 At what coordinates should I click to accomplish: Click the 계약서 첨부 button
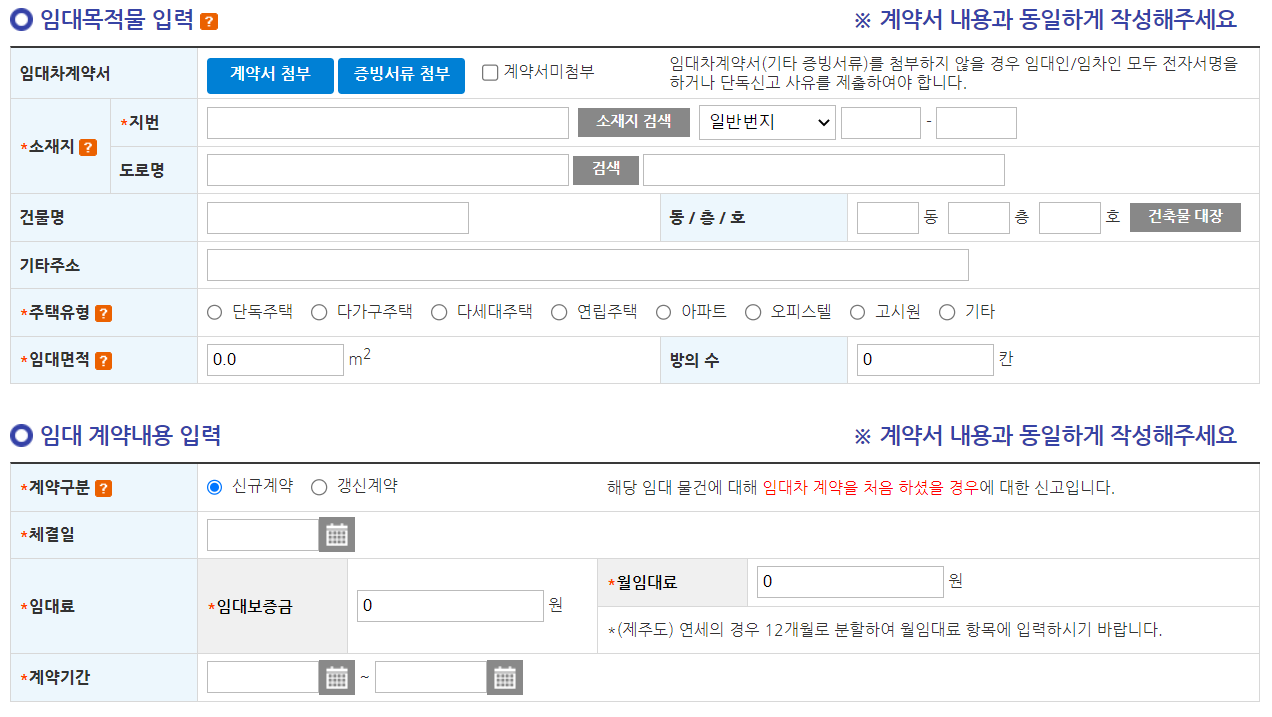[x=269, y=75]
